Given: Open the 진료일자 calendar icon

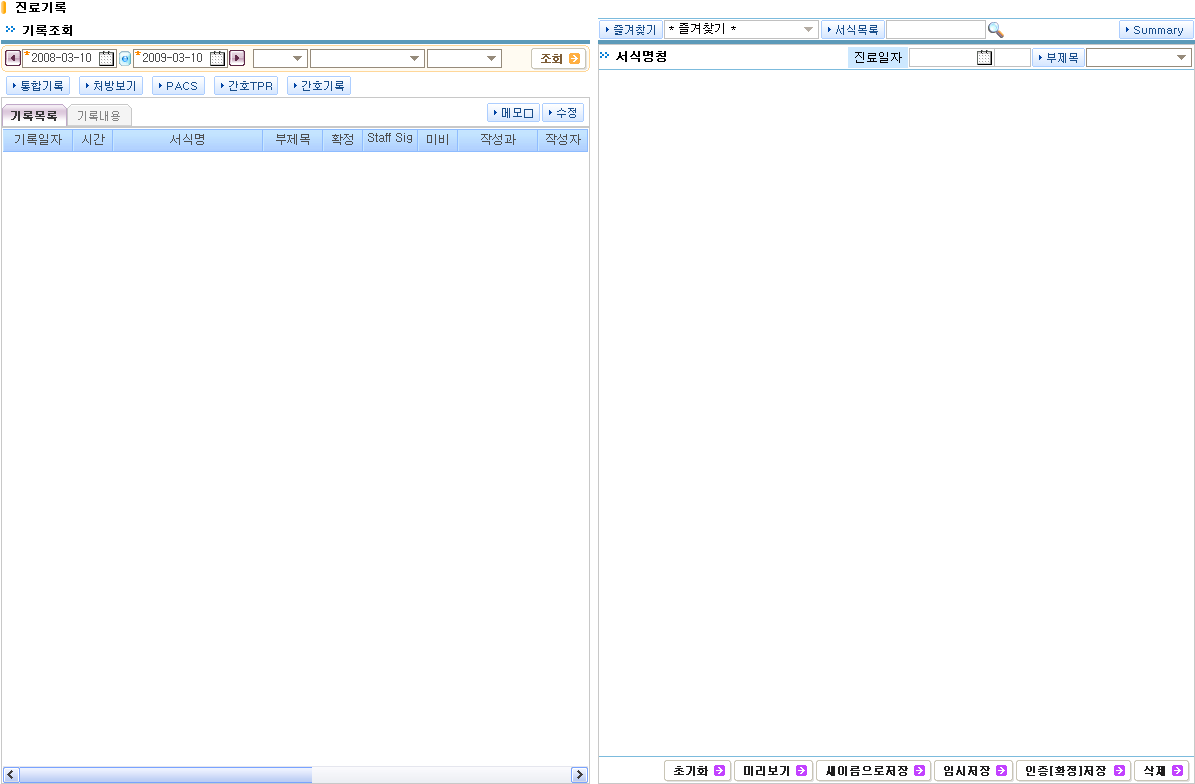Looking at the screenshot, I should click(x=984, y=58).
